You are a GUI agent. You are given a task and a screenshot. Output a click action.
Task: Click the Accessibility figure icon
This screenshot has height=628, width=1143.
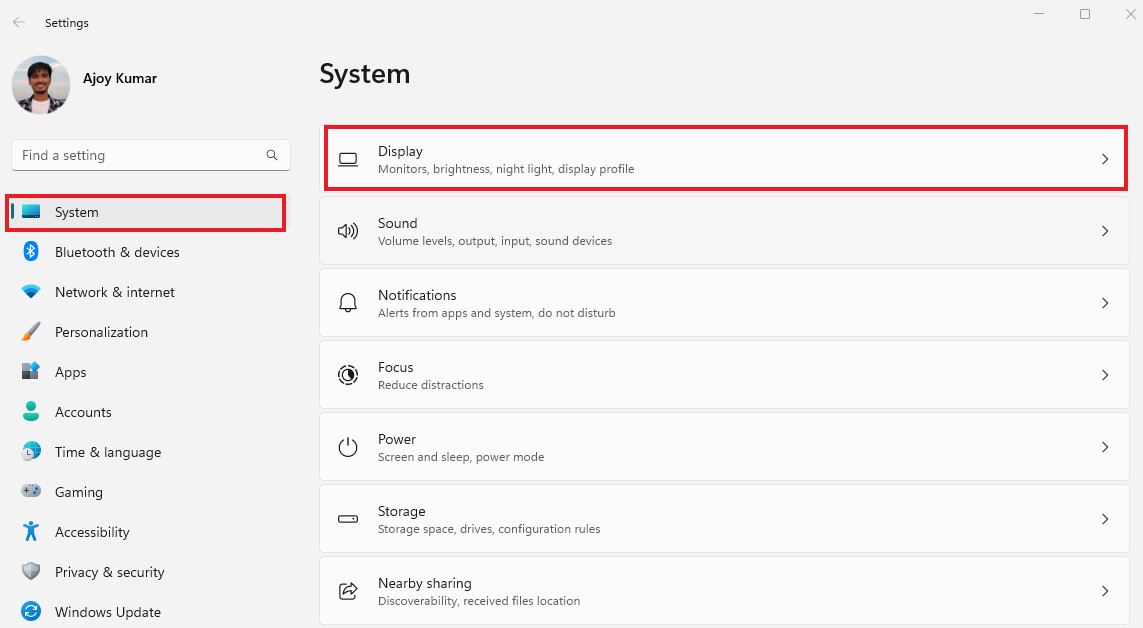[31, 532]
